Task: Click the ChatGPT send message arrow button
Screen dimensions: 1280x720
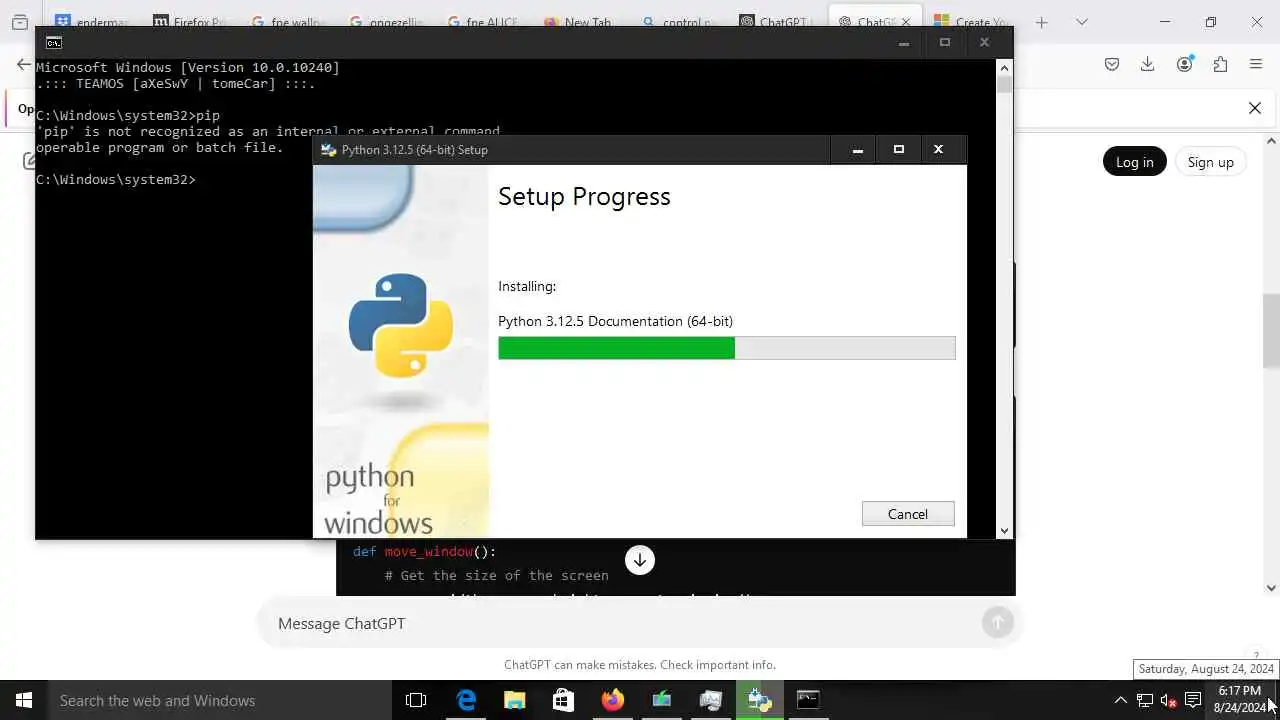Action: tap(997, 623)
